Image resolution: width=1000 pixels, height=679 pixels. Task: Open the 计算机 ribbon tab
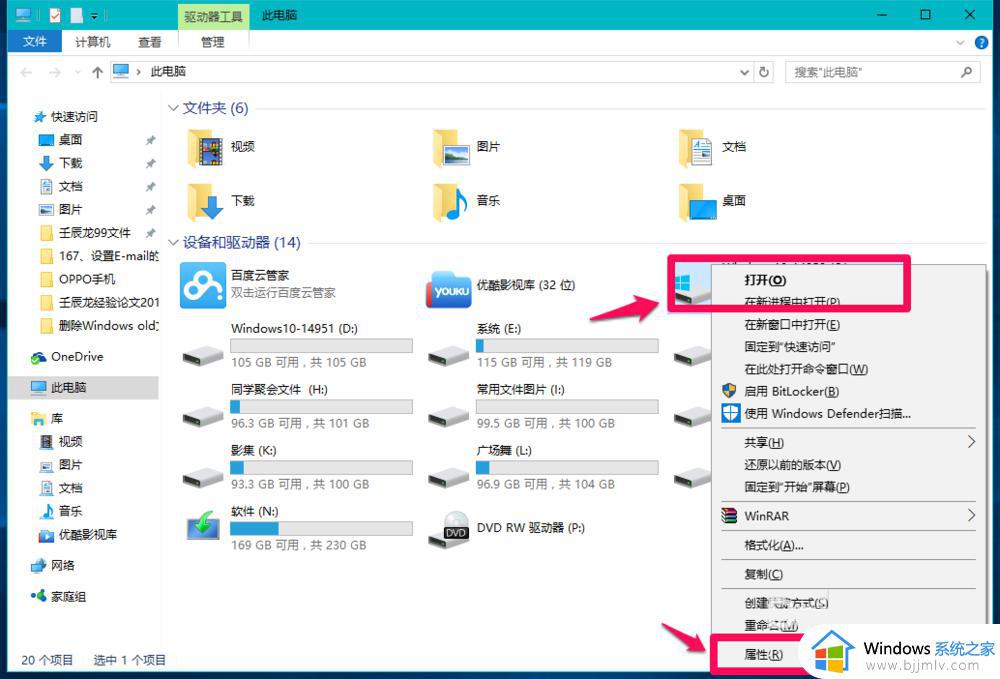pos(92,42)
